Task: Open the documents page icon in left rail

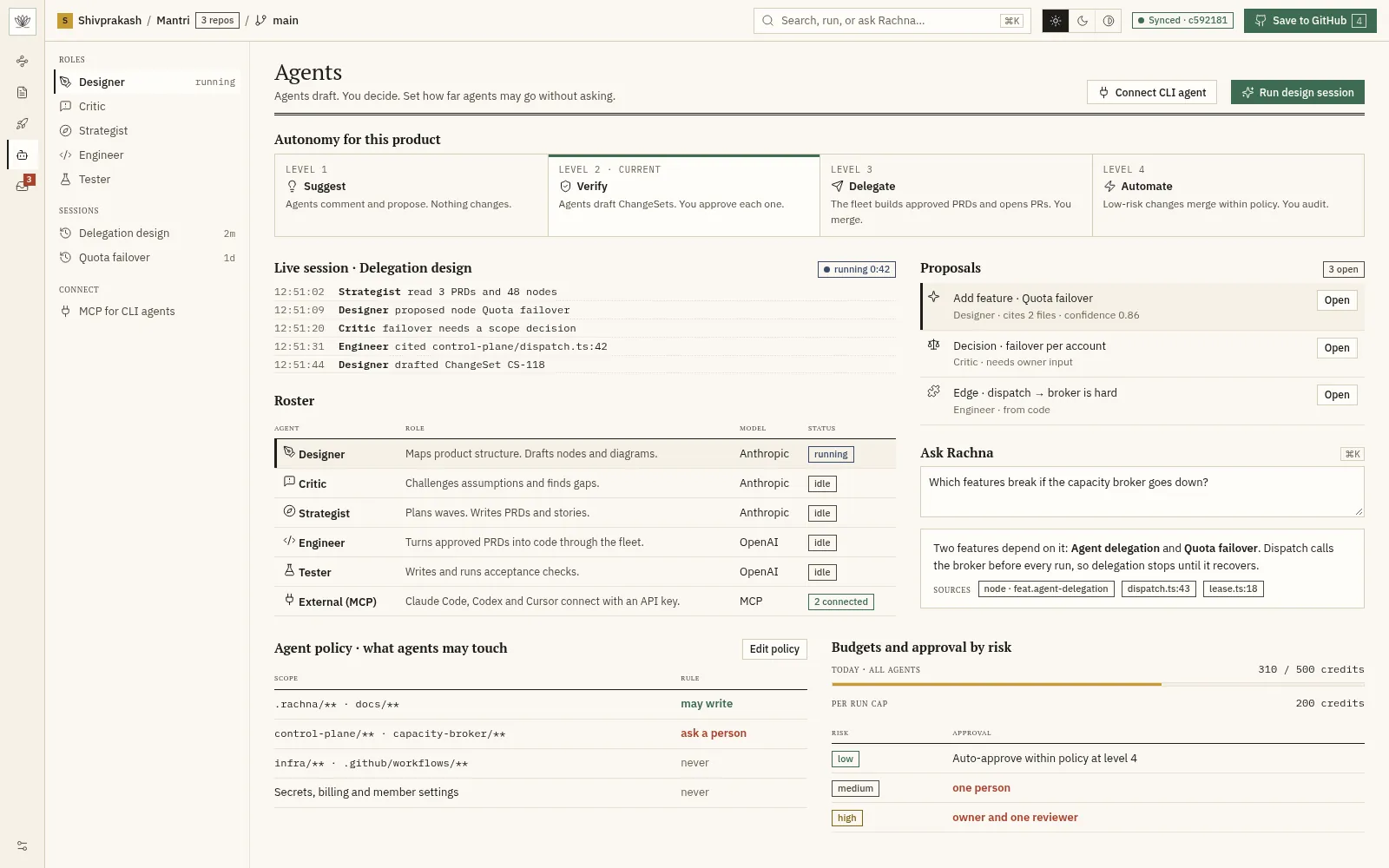Action: [23, 92]
